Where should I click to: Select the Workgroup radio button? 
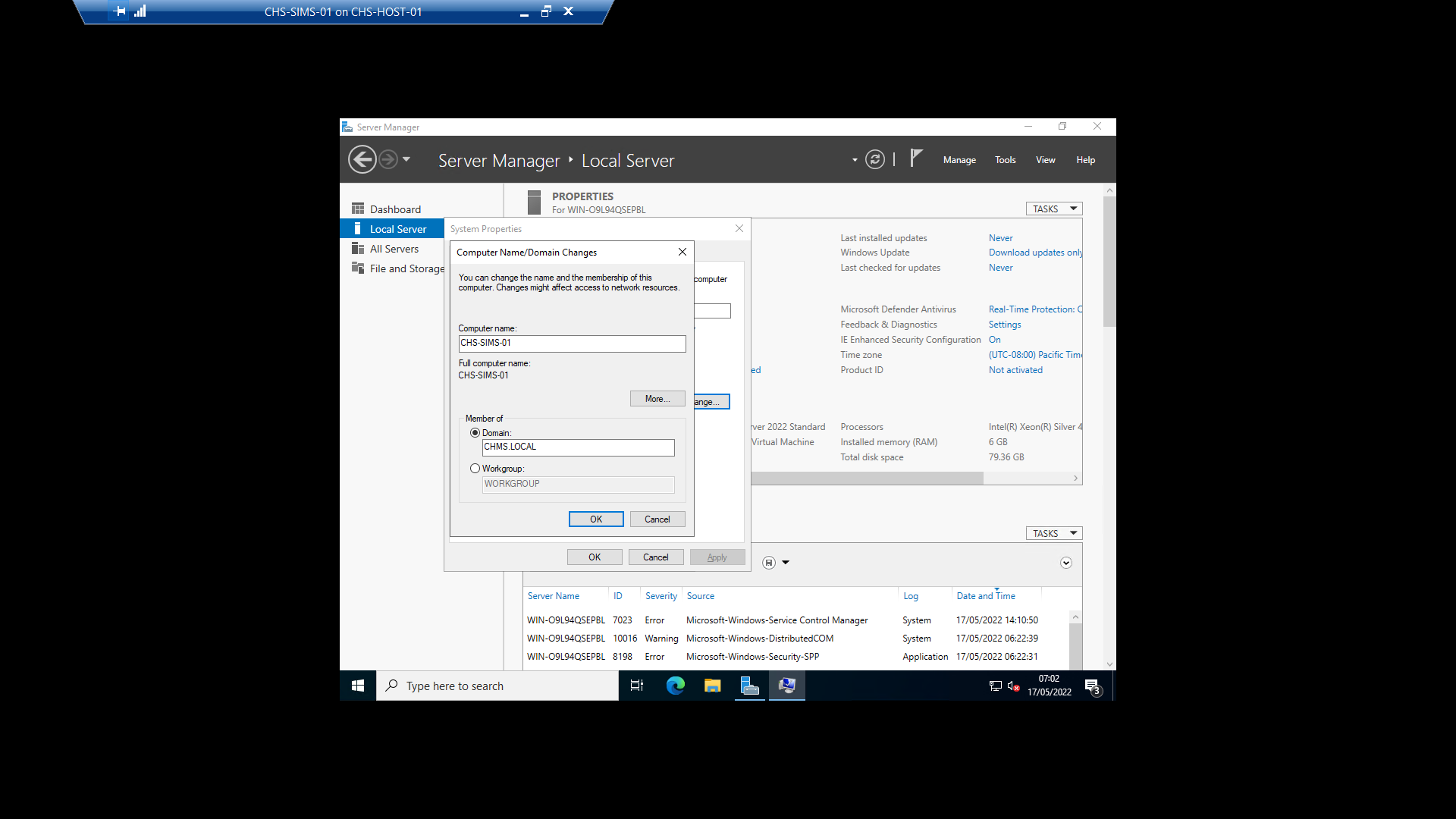475,469
